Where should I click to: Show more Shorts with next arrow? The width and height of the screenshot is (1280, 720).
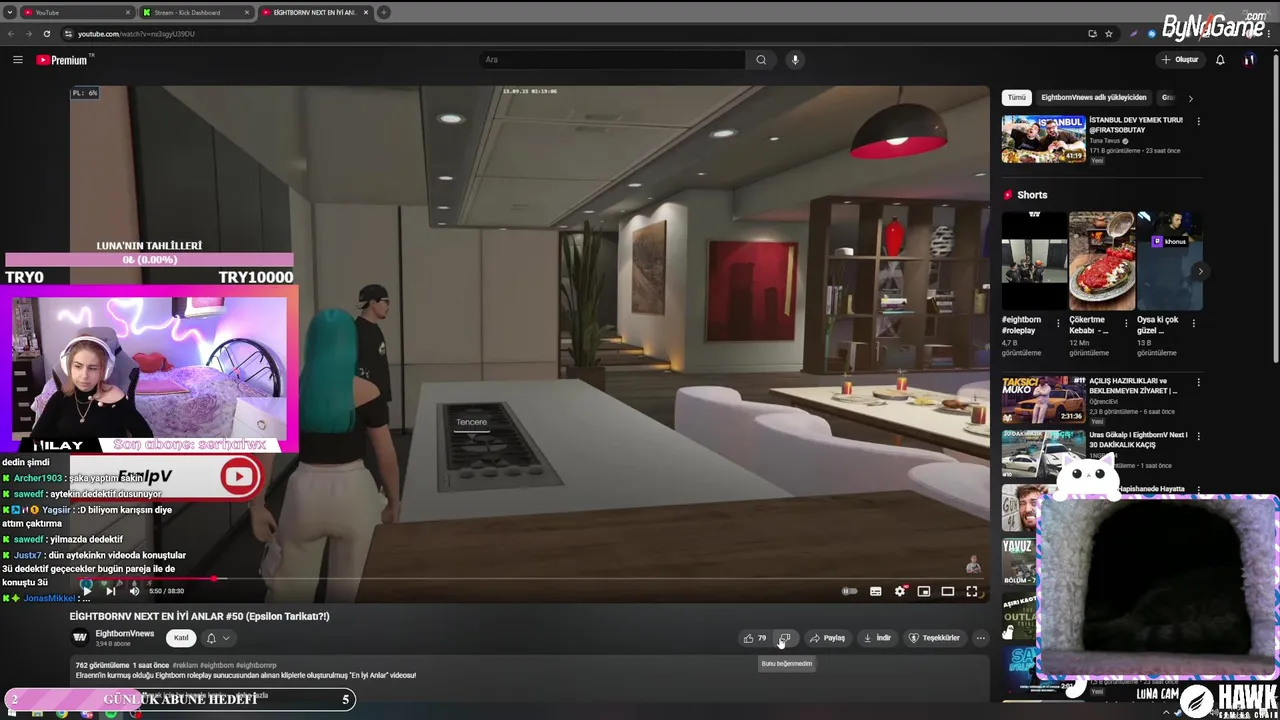coord(1200,271)
